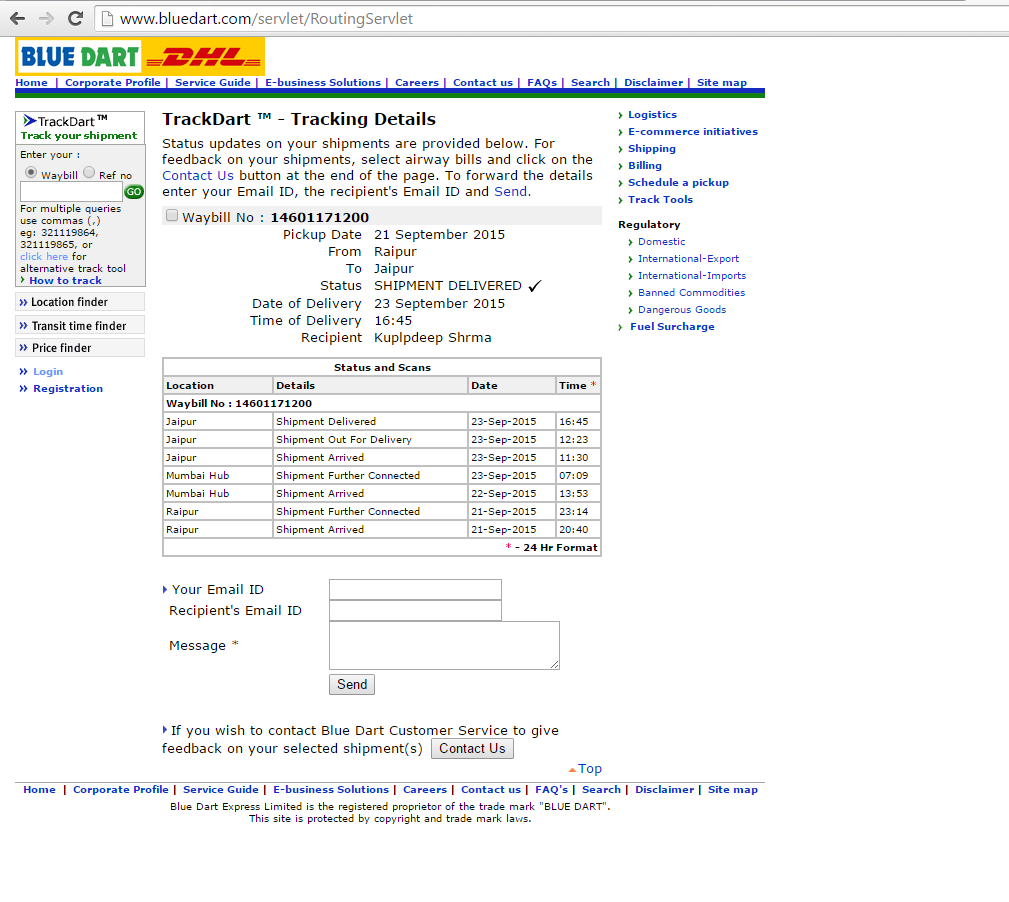Image resolution: width=1009 pixels, height=902 pixels.
Task: Click the waybill number input field
Action: (71, 192)
